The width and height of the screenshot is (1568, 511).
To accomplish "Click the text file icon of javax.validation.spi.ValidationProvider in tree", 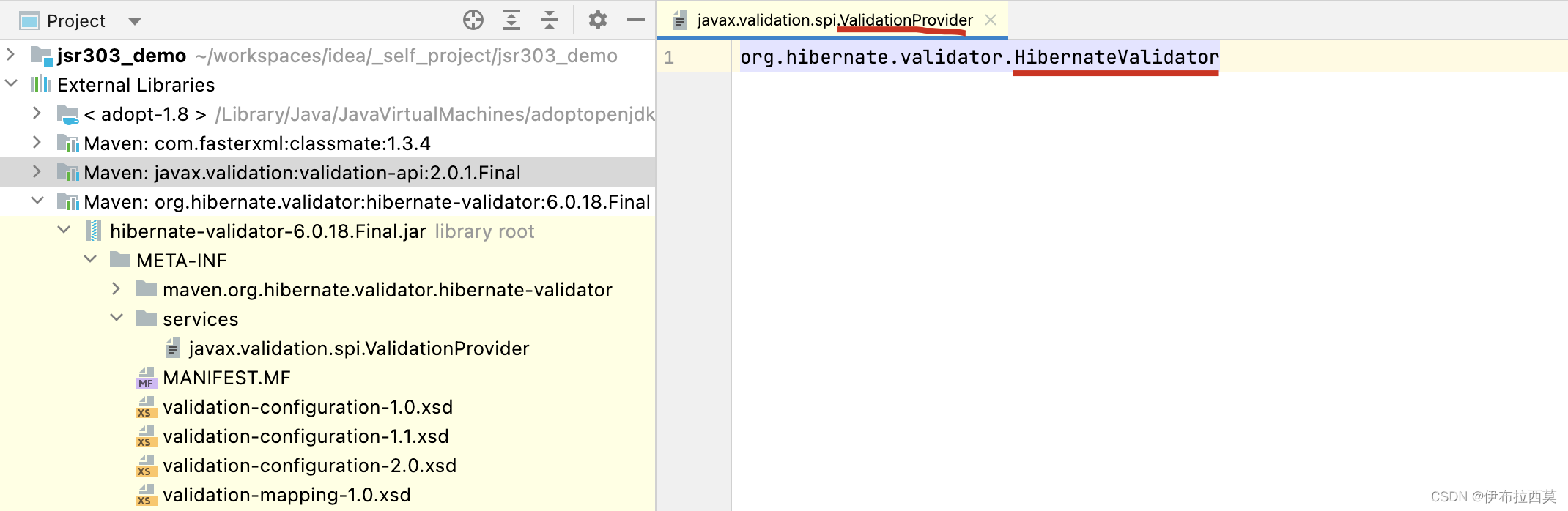I will pos(173,348).
